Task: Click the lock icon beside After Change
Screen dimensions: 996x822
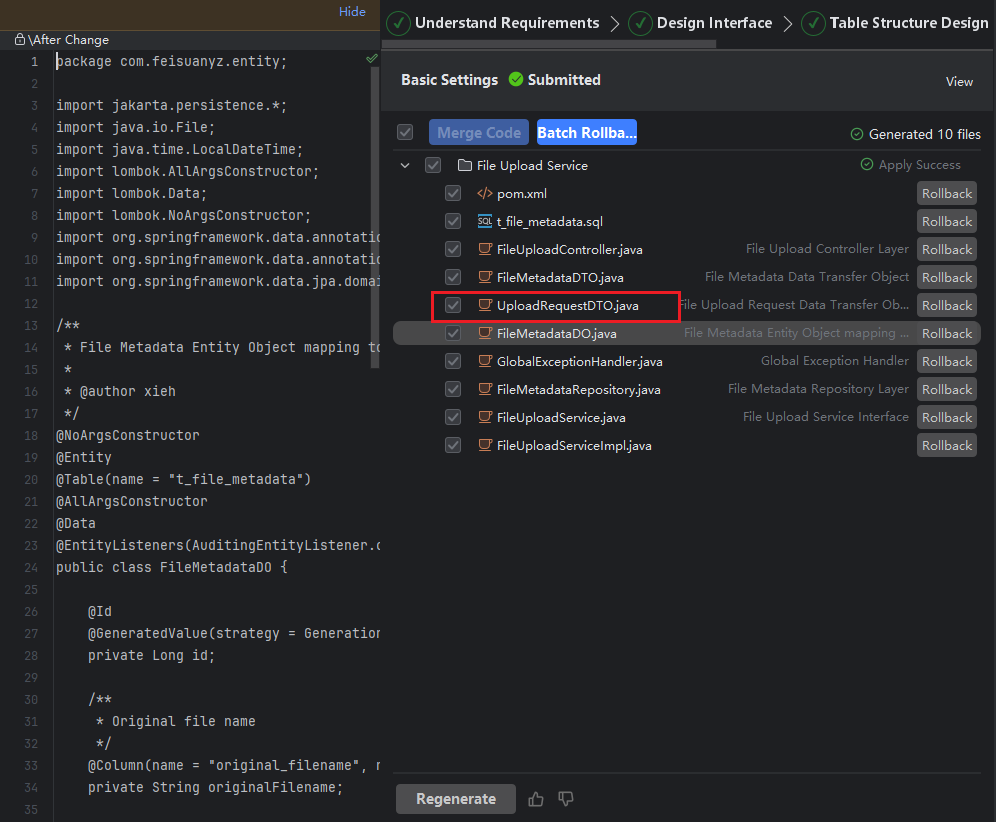Action: 20,40
